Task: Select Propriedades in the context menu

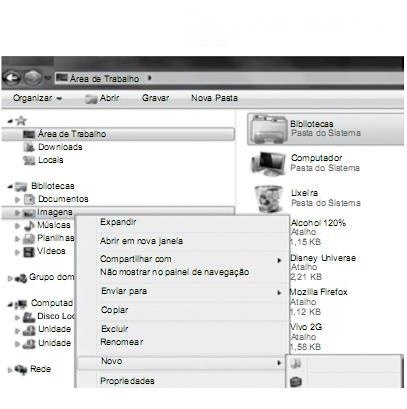Action: pos(127,381)
